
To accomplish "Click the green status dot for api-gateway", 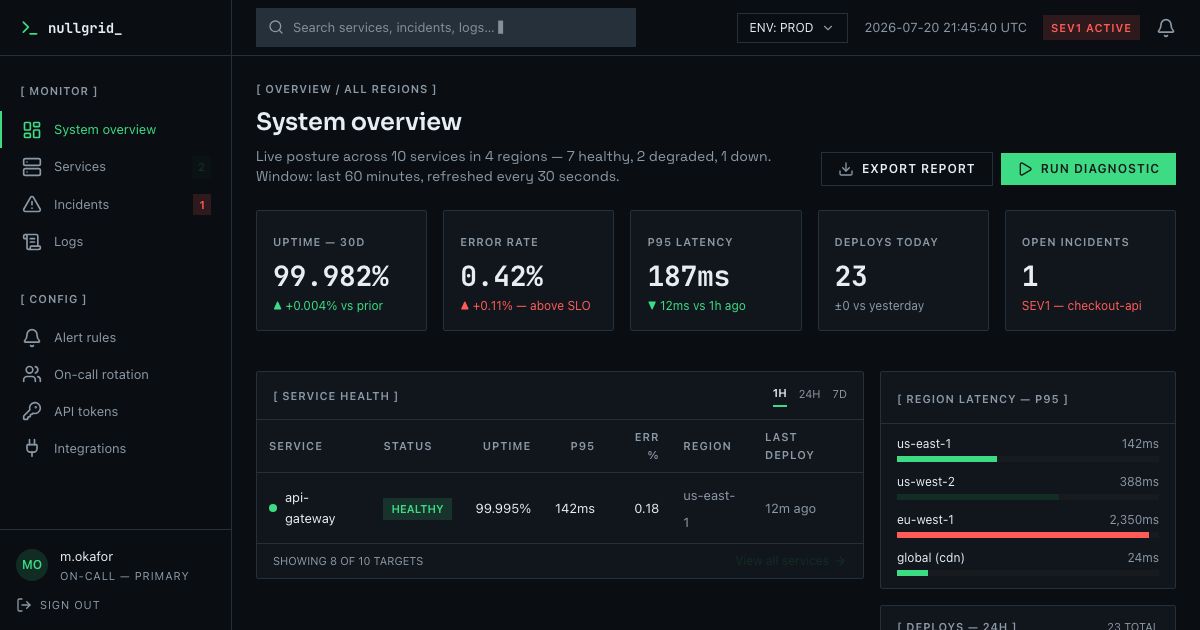I will point(273,508).
